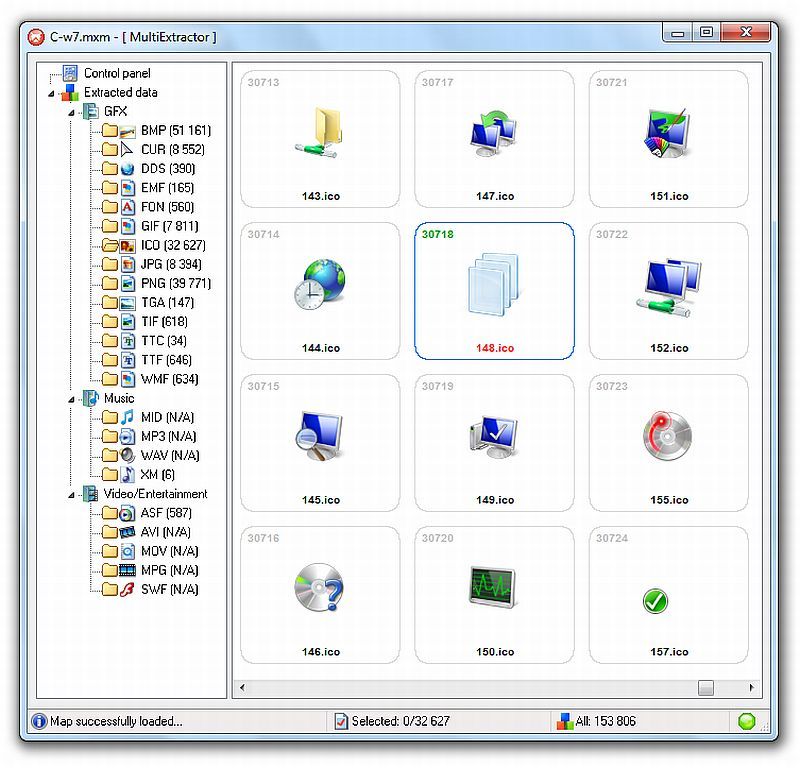Click the MPG filmstrip icon
Image resolution: width=800 pixels, height=768 pixels.
coord(128,571)
